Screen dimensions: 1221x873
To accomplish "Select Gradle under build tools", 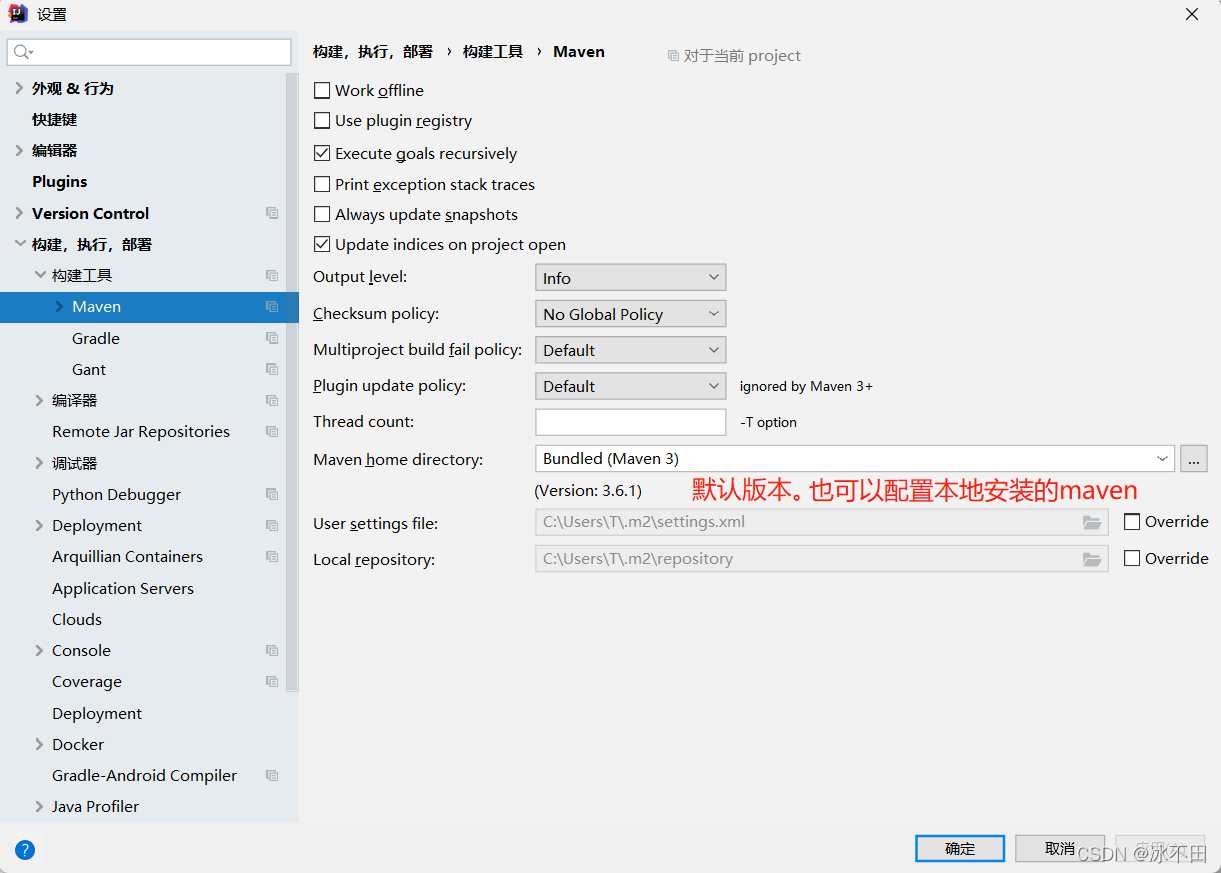I will 95,338.
